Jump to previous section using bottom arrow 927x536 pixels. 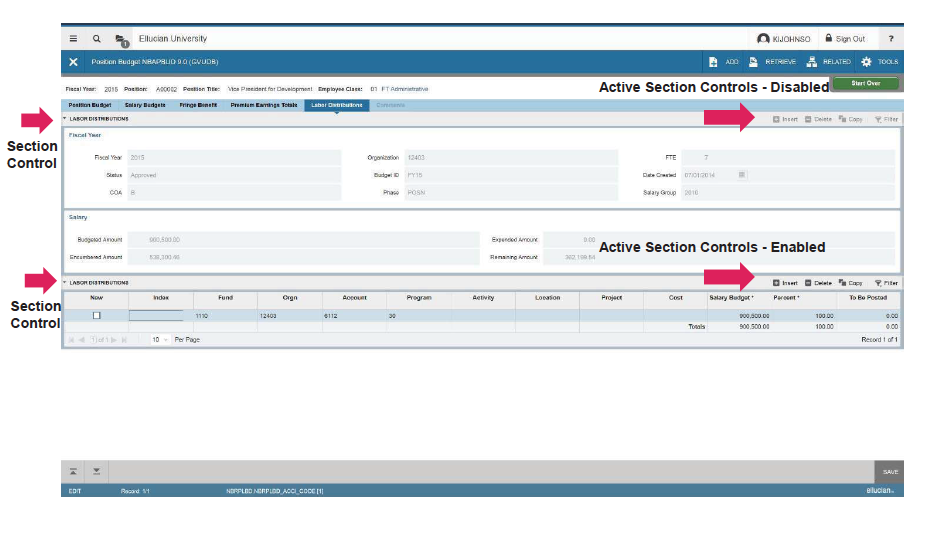(73, 471)
